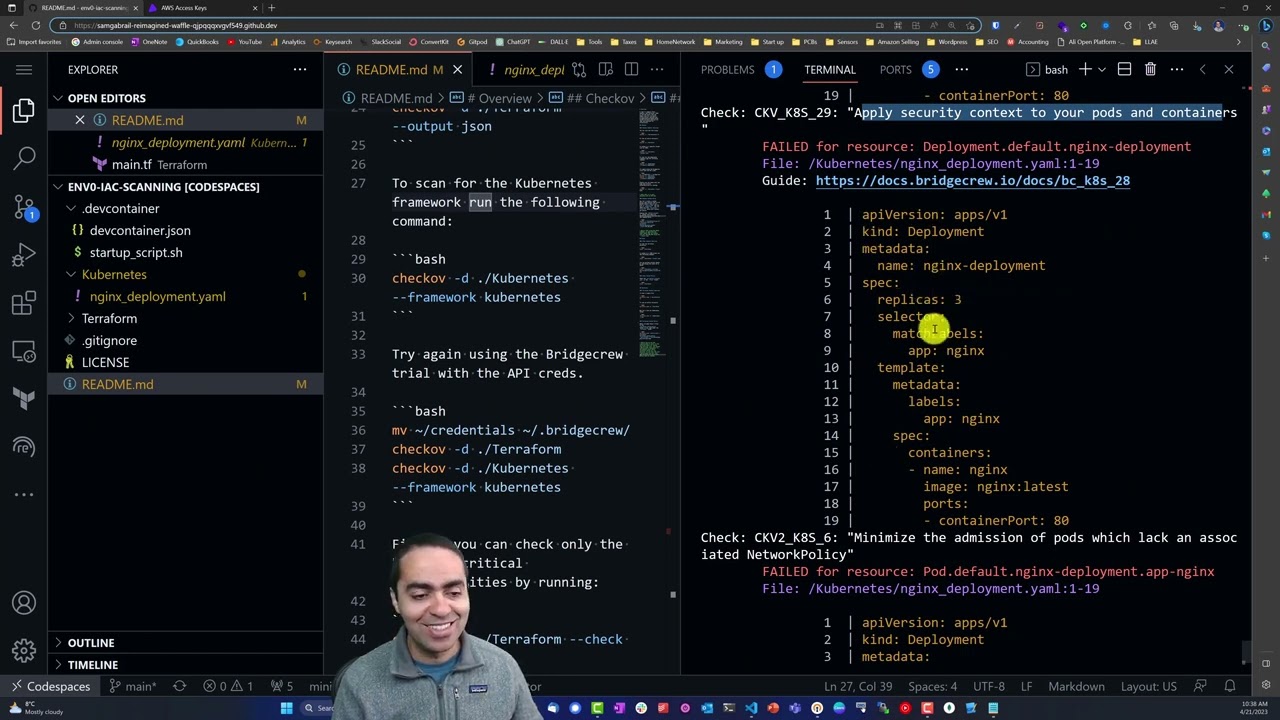Change Markdown language mode
1280x720 pixels.
coord(1076,686)
